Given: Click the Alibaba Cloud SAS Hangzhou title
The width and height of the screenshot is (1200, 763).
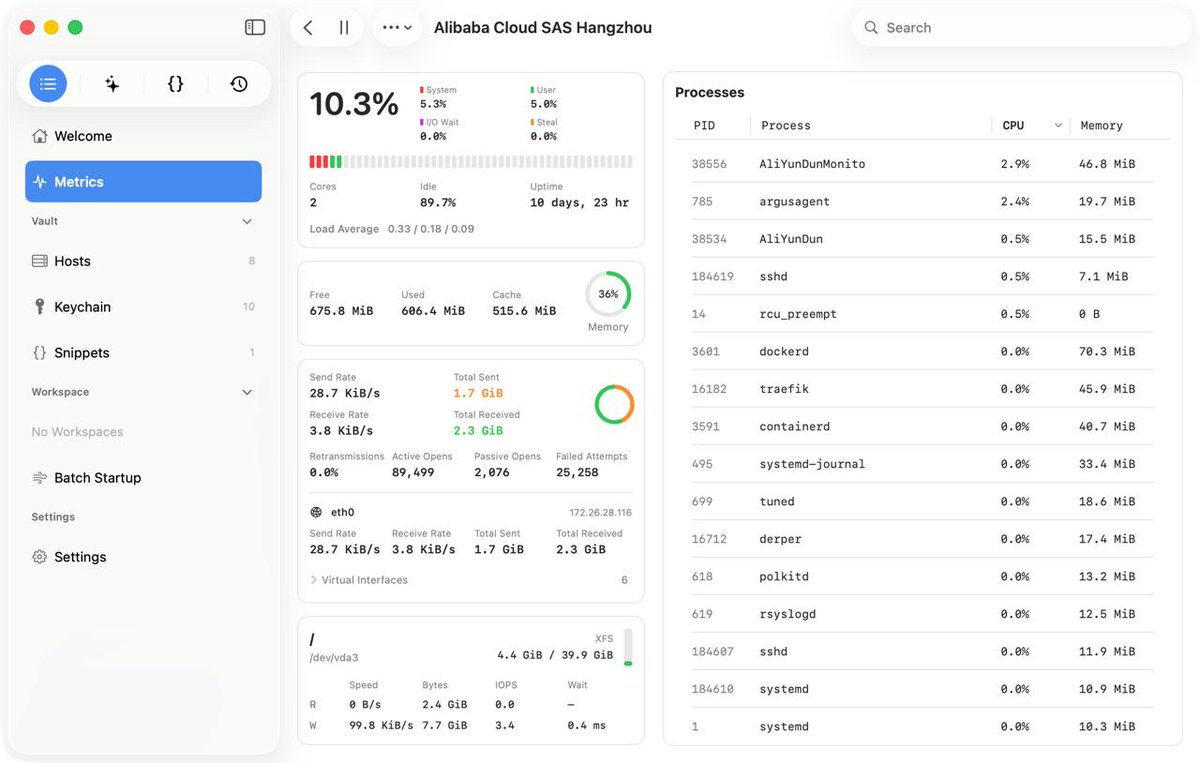Looking at the screenshot, I should 543,28.
